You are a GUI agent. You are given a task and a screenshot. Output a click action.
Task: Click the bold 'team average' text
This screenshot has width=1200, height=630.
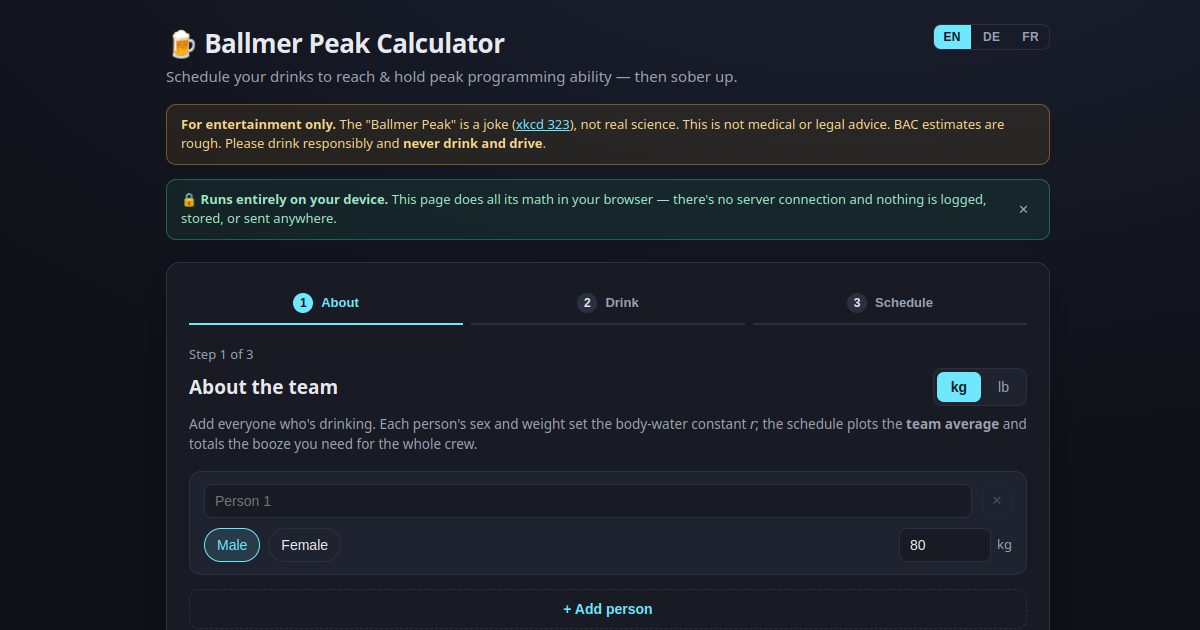point(952,424)
